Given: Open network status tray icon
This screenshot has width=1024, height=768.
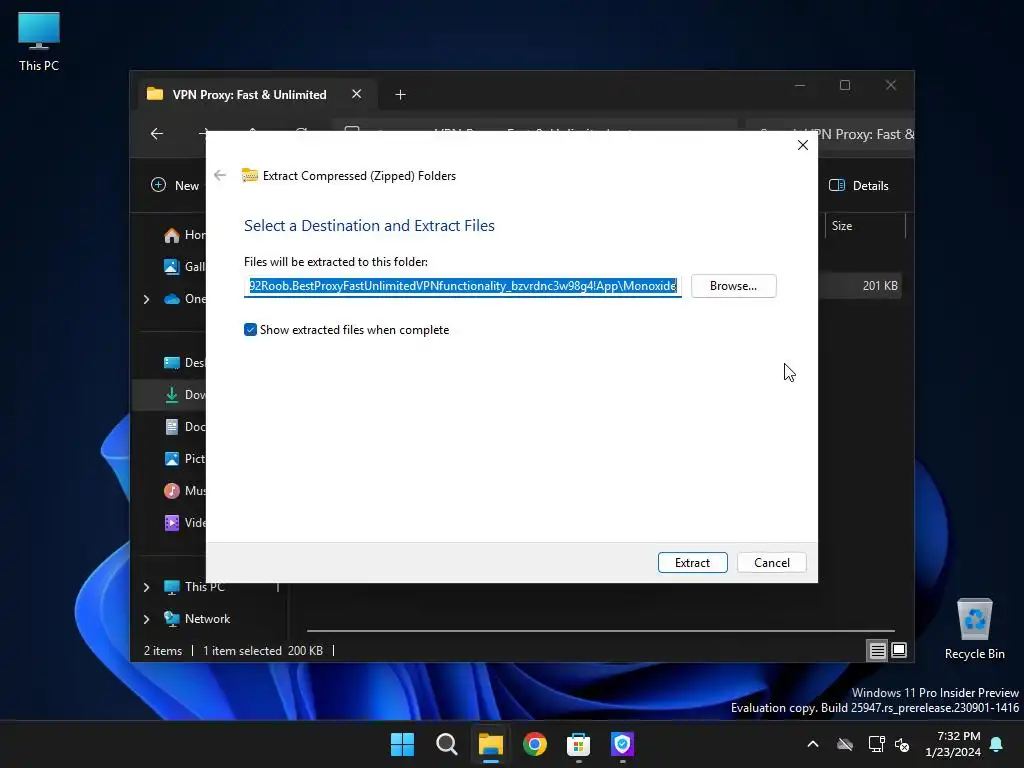Looking at the screenshot, I should click(x=876, y=744).
